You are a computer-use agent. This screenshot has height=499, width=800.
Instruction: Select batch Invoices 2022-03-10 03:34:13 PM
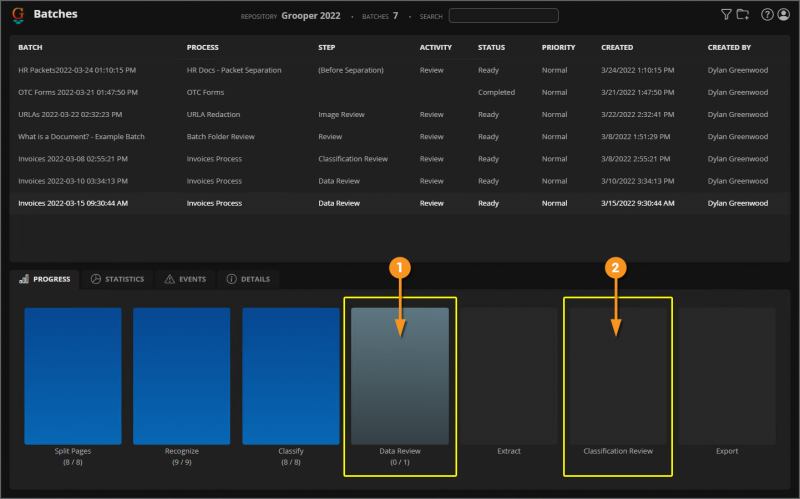click(73, 181)
